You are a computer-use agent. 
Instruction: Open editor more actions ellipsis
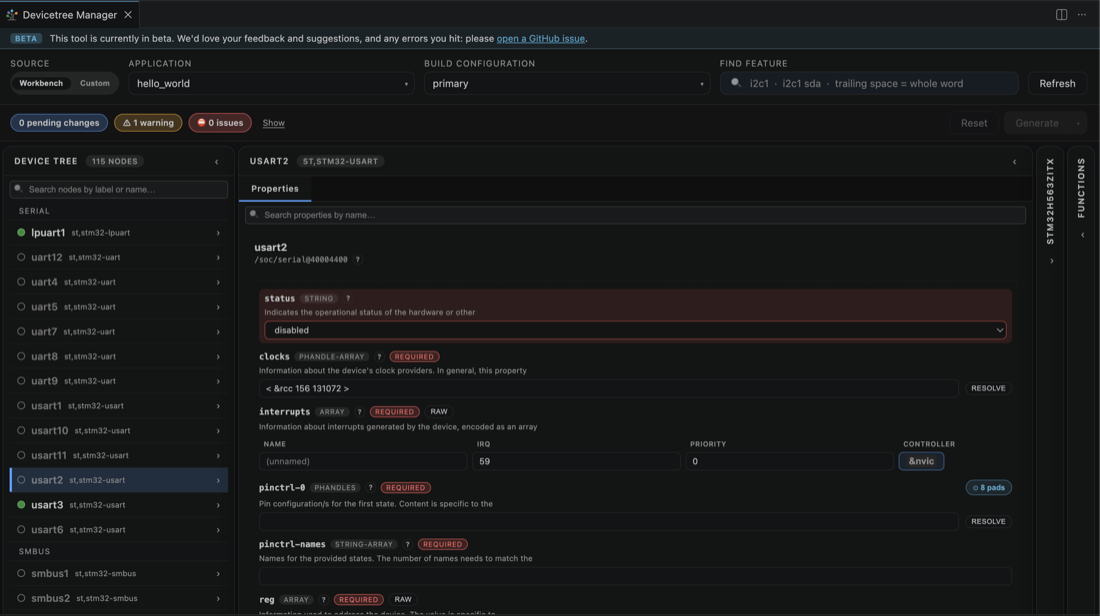pyautogui.click(x=1082, y=15)
